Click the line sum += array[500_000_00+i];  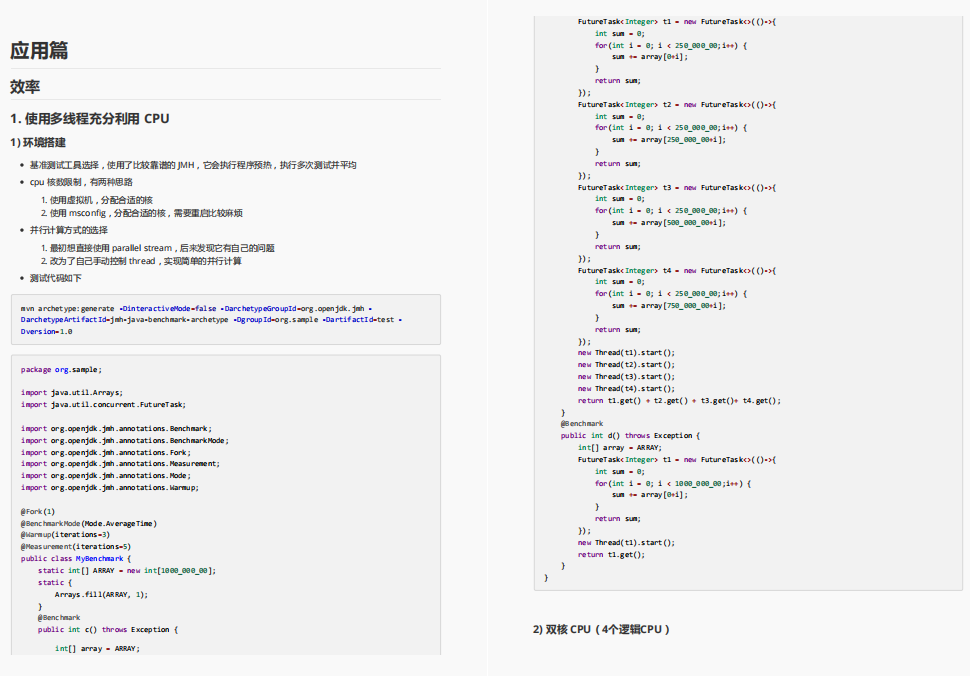pyautogui.click(x=669, y=223)
